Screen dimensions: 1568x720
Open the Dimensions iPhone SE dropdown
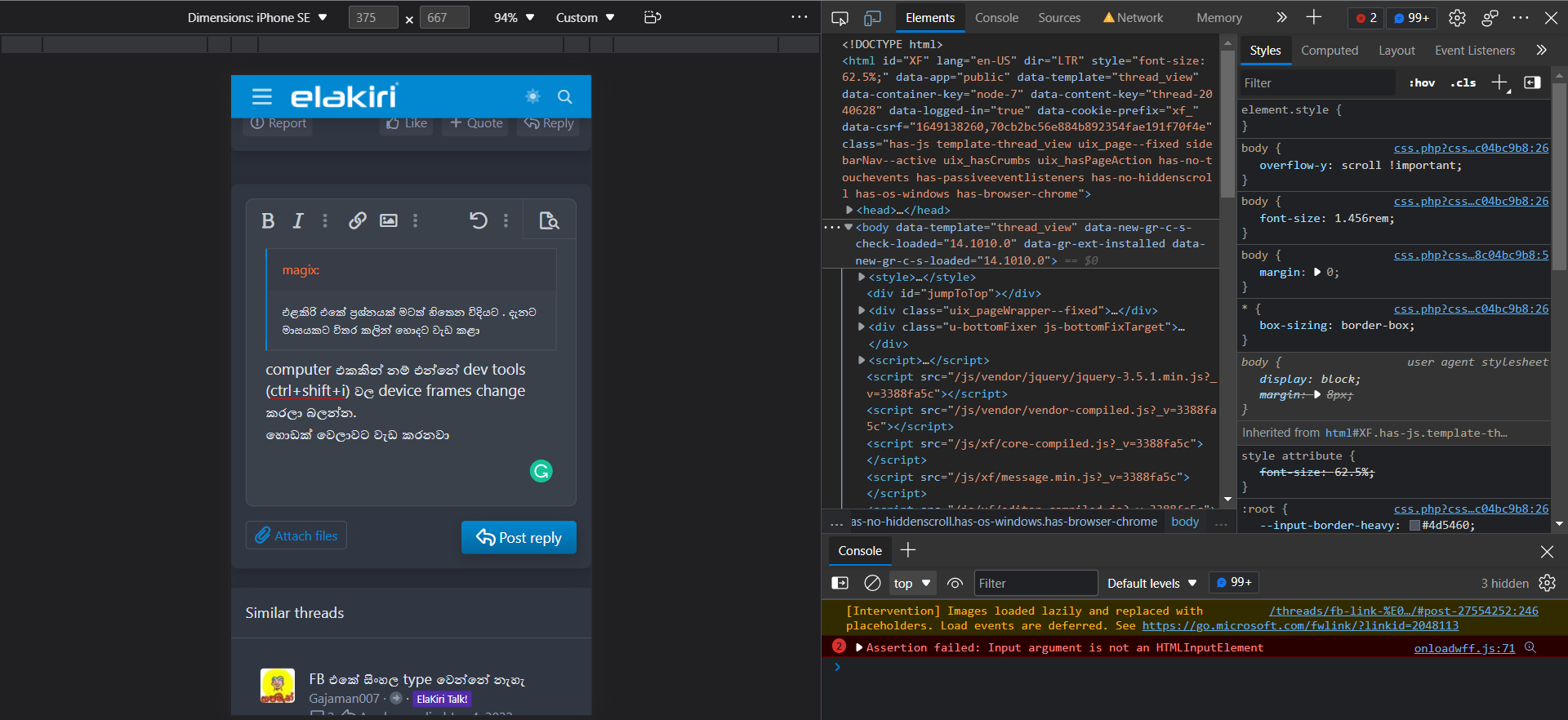click(x=257, y=17)
